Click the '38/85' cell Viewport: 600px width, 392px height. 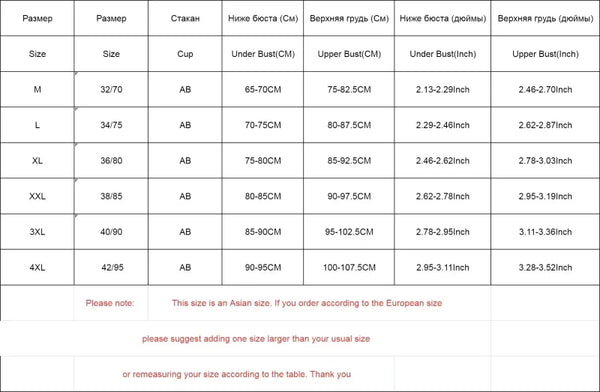point(111,196)
